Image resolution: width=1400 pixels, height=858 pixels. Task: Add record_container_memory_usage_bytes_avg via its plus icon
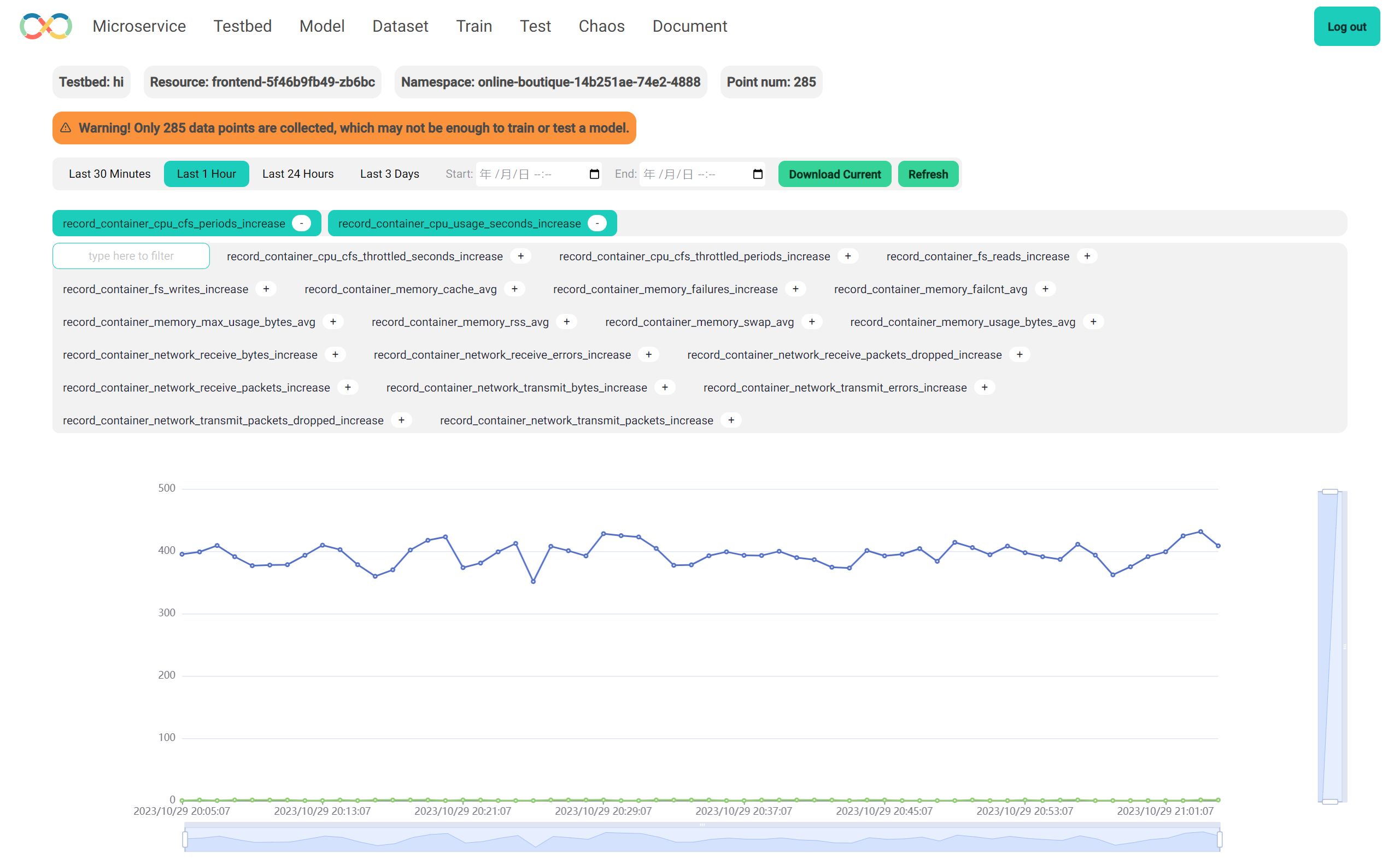click(x=1093, y=322)
